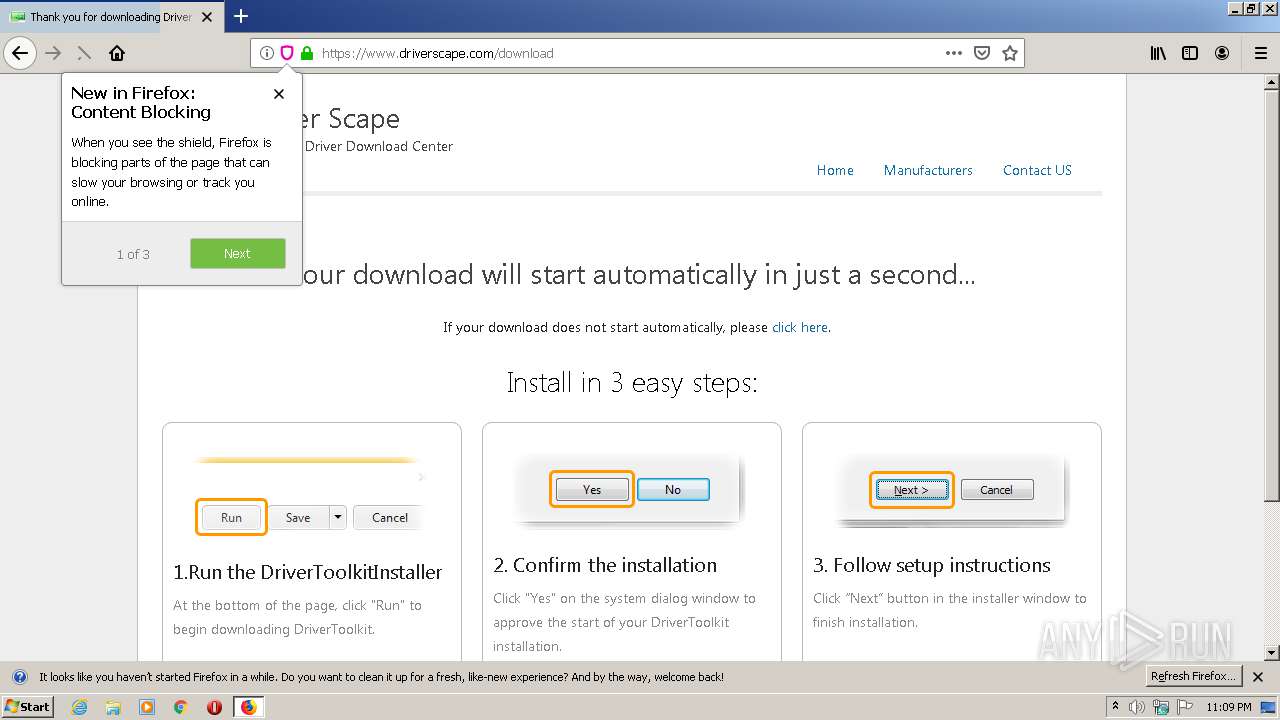1280x720 pixels.
Task: Click the Yes button illustration in step 2
Action: coord(592,489)
